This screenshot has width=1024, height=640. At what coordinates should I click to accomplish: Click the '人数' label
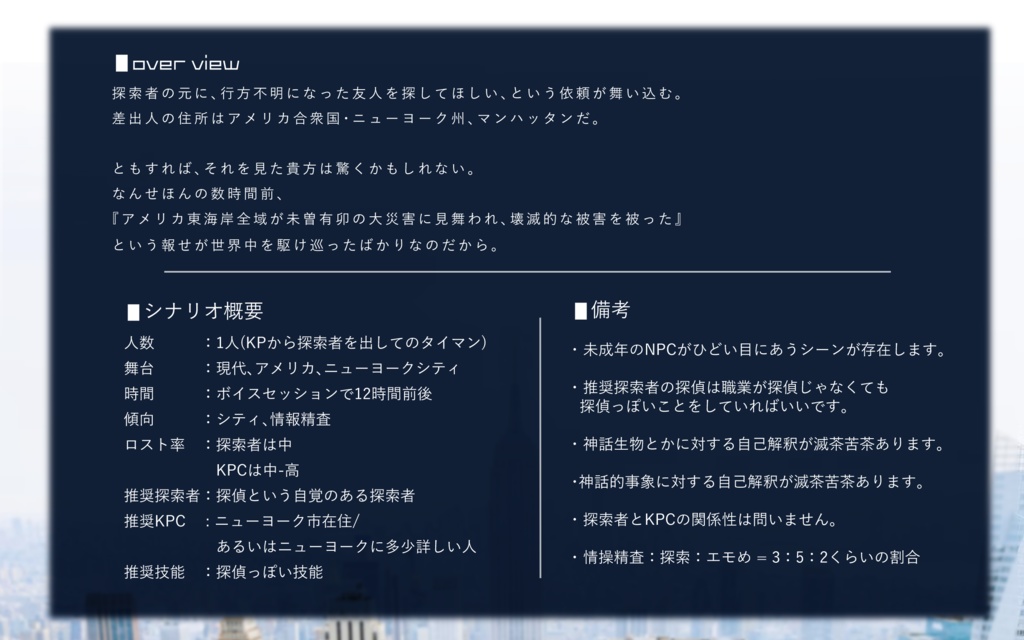click(139, 343)
